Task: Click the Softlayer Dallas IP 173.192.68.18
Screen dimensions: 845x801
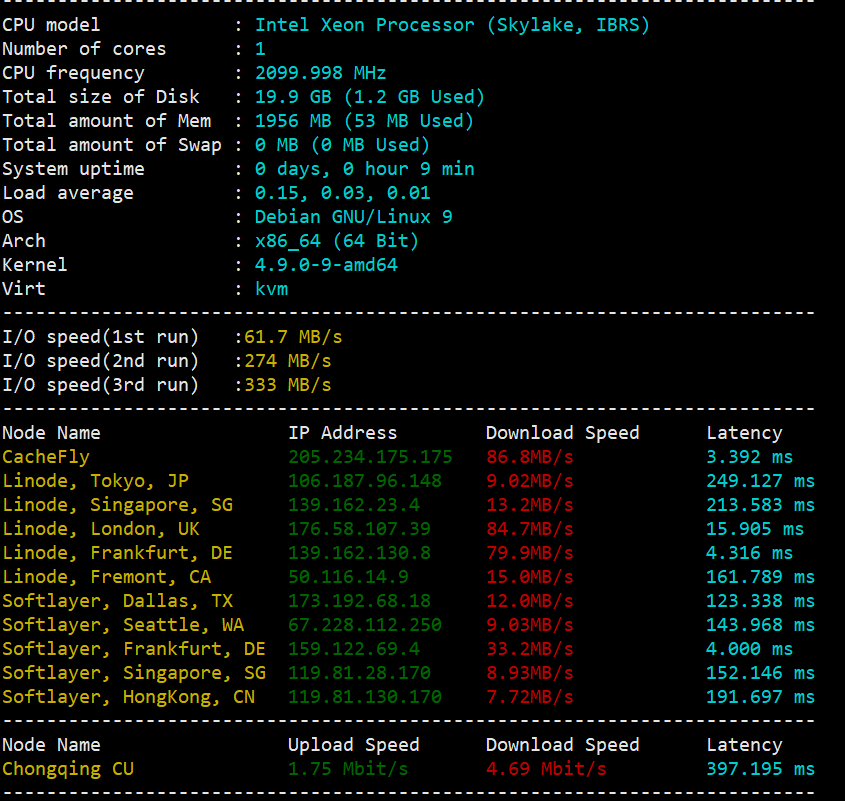Action: [359, 601]
